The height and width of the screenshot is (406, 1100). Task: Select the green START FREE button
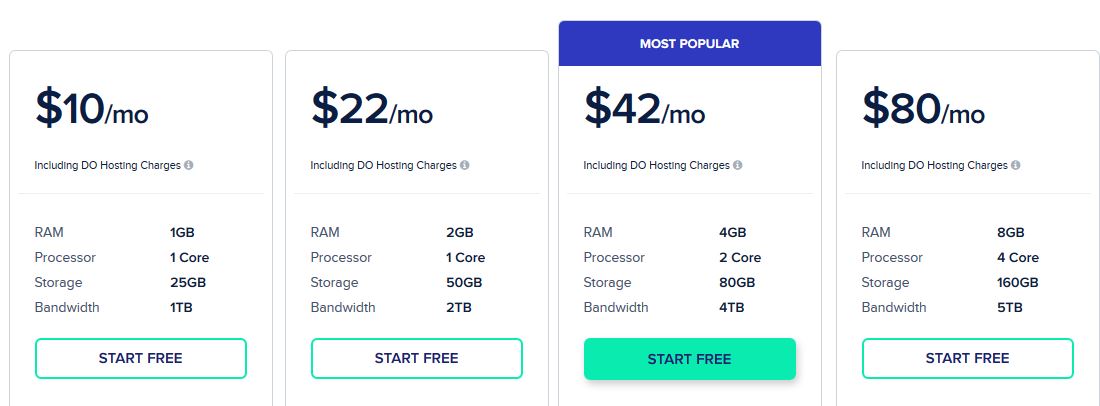tap(690, 359)
